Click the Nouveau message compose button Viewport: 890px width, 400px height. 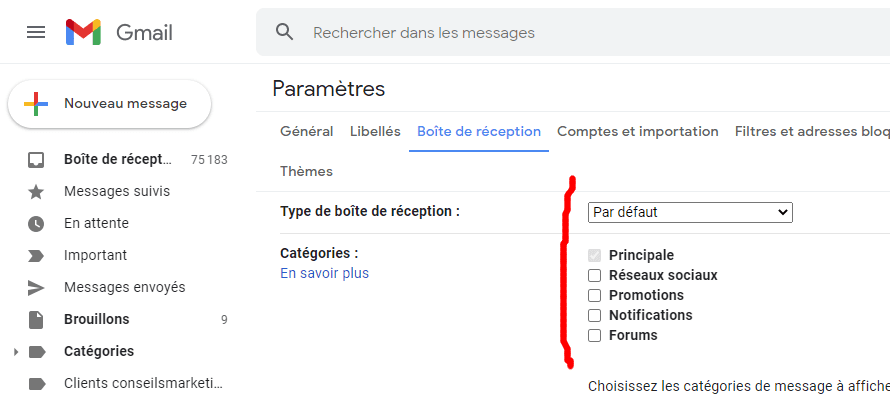click(110, 104)
